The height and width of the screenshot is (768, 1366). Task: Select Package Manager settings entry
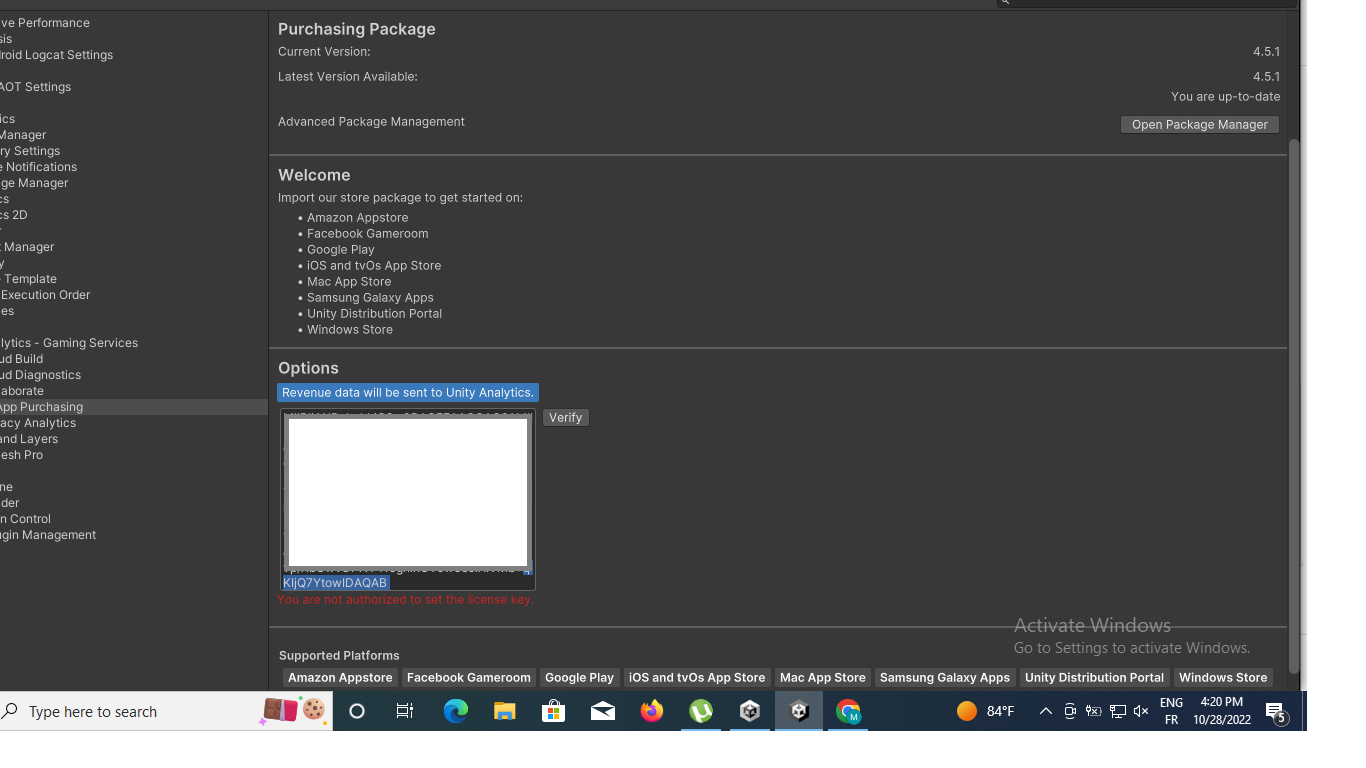click(34, 183)
